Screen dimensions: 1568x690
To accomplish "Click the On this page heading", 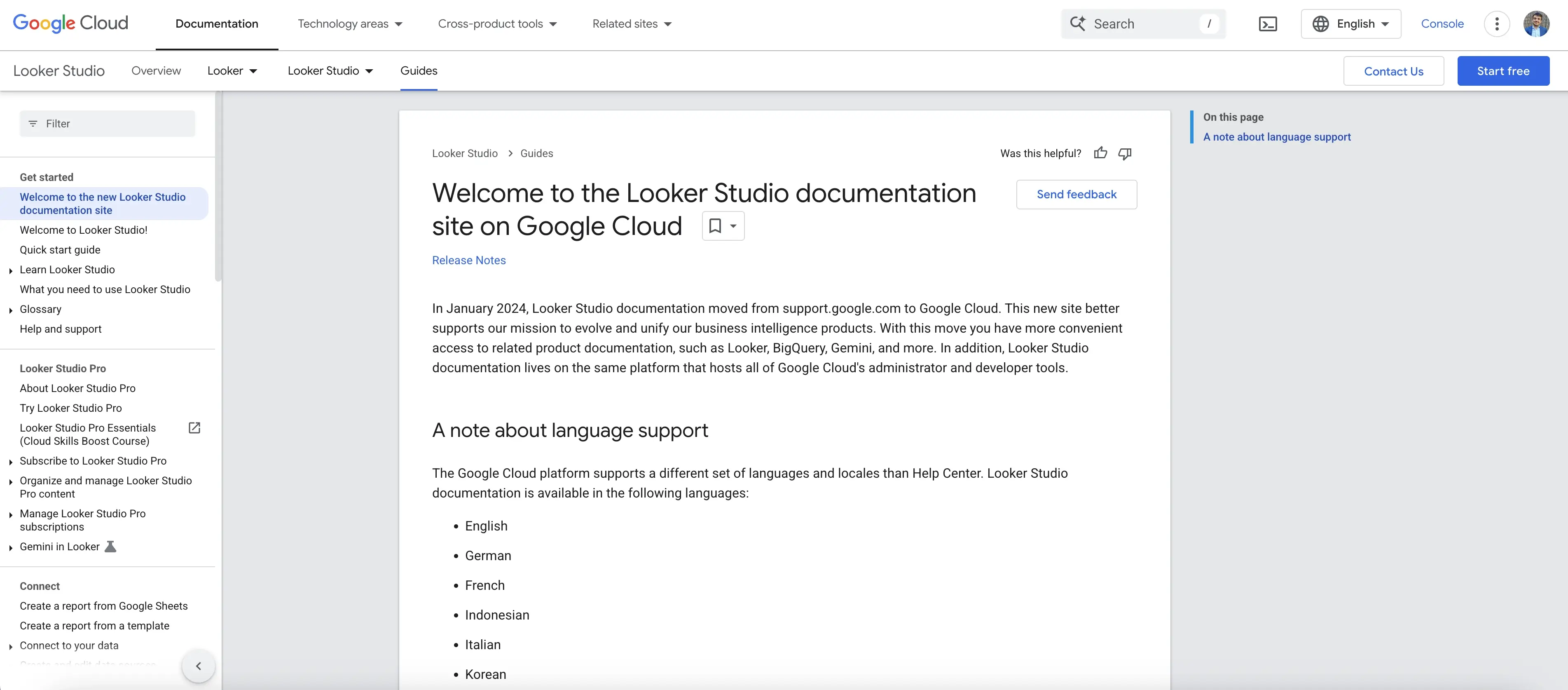I will click(x=1233, y=117).
